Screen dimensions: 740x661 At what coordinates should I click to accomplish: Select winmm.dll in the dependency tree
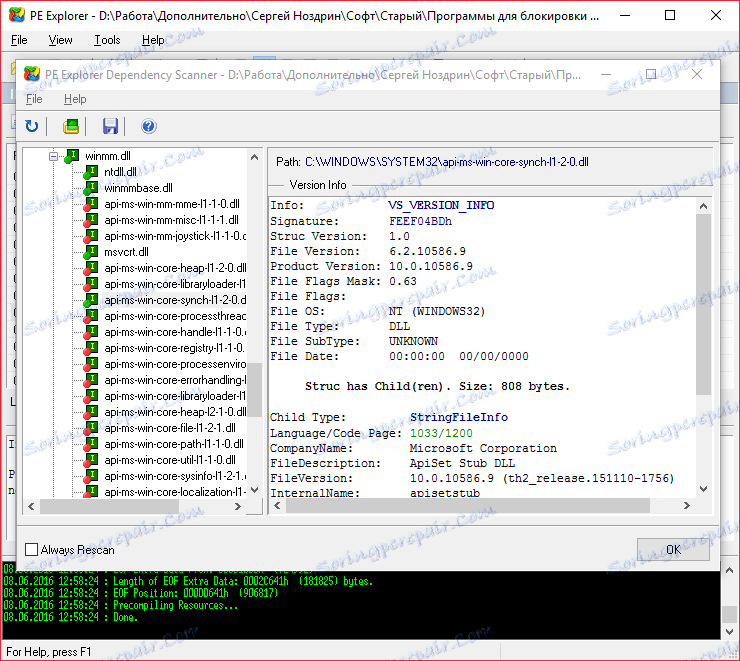tap(108, 156)
